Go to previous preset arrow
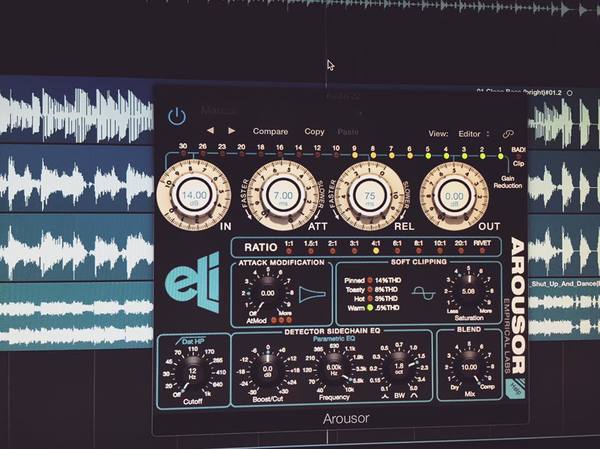 [x=210, y=131]
